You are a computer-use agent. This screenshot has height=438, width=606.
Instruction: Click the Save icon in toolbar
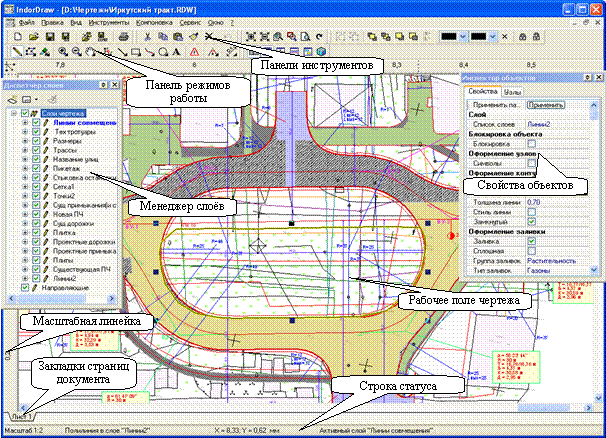[x=51, y=35]
